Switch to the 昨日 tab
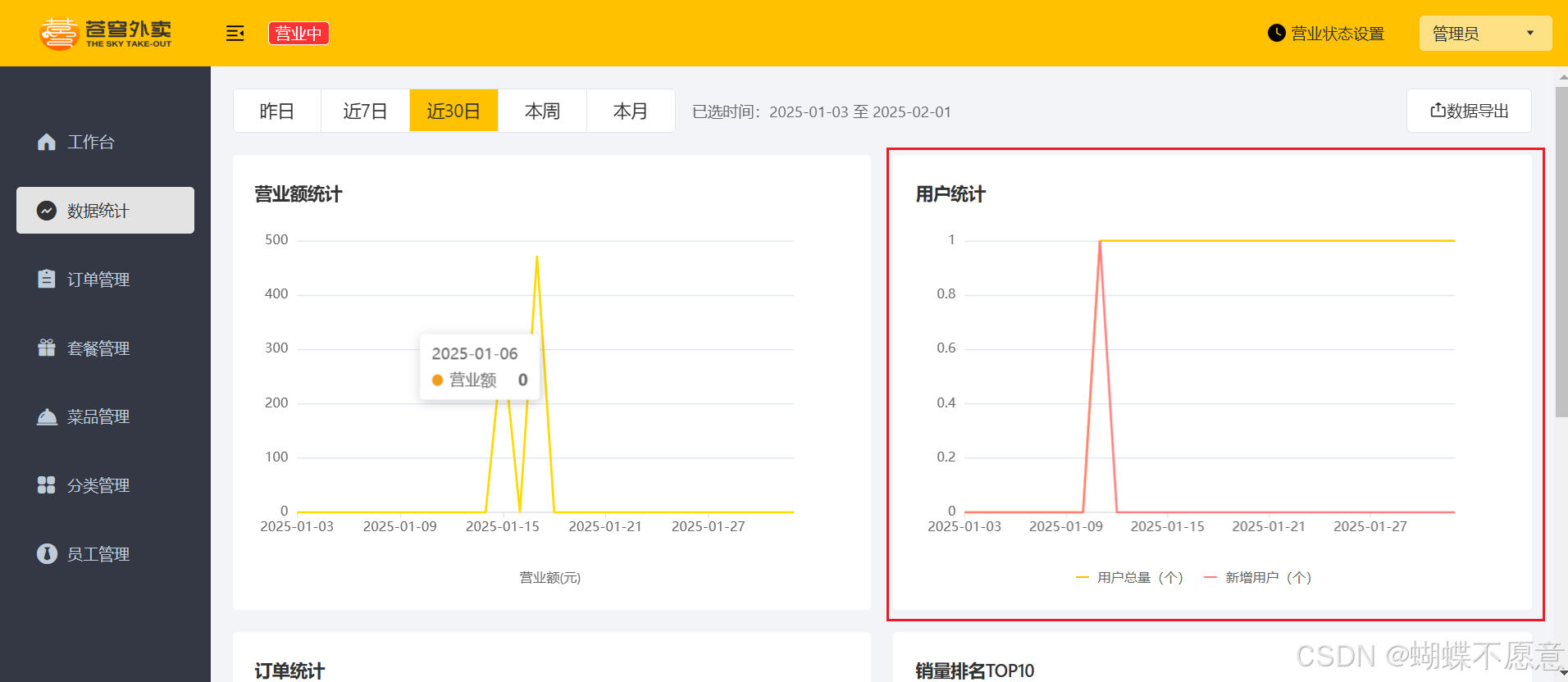Image resolution: width=1568 pixels, height=682 pixels. 277,111
